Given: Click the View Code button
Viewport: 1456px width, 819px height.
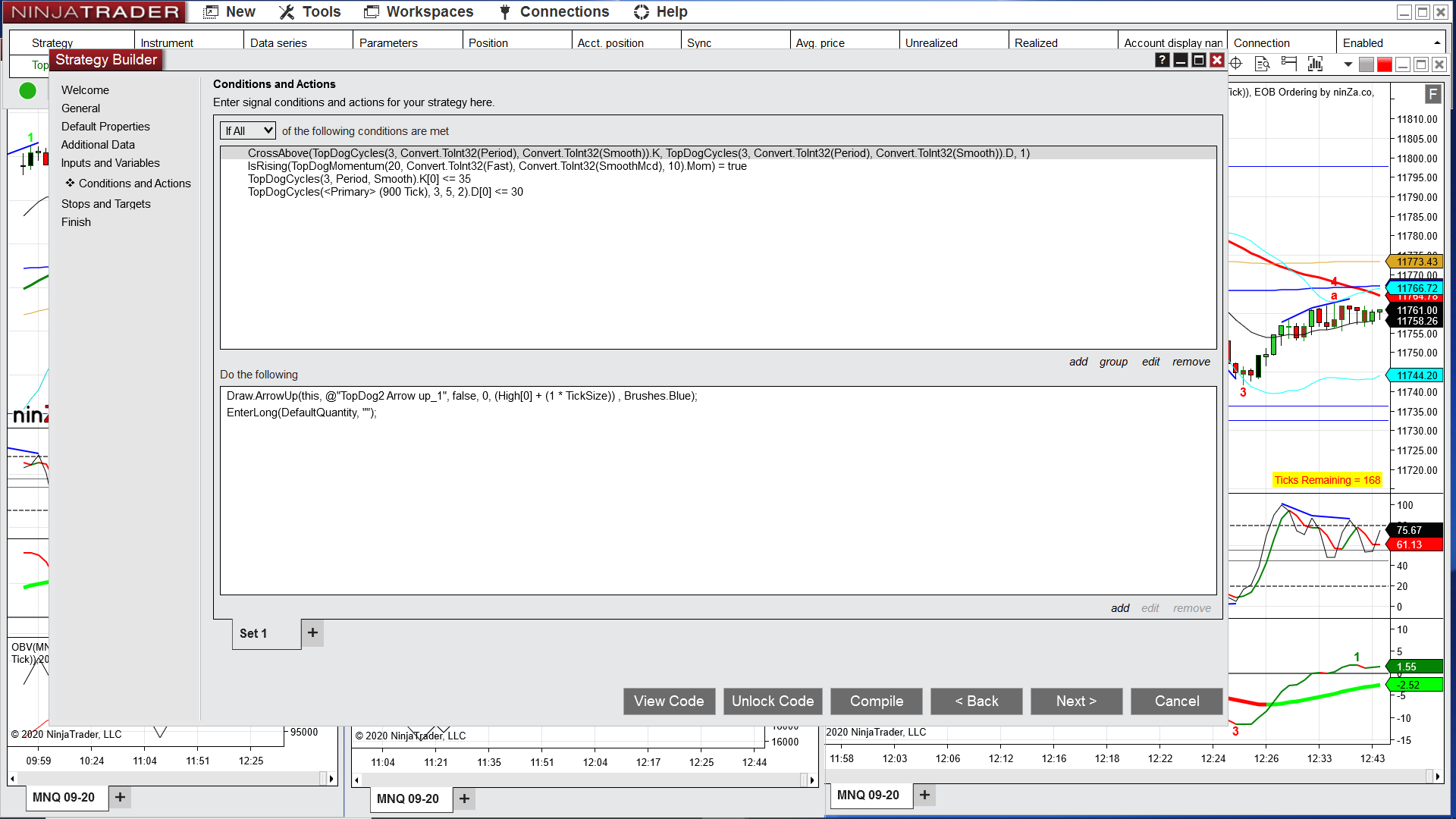Looking at the screenshot, I should (x=669, y=701).
